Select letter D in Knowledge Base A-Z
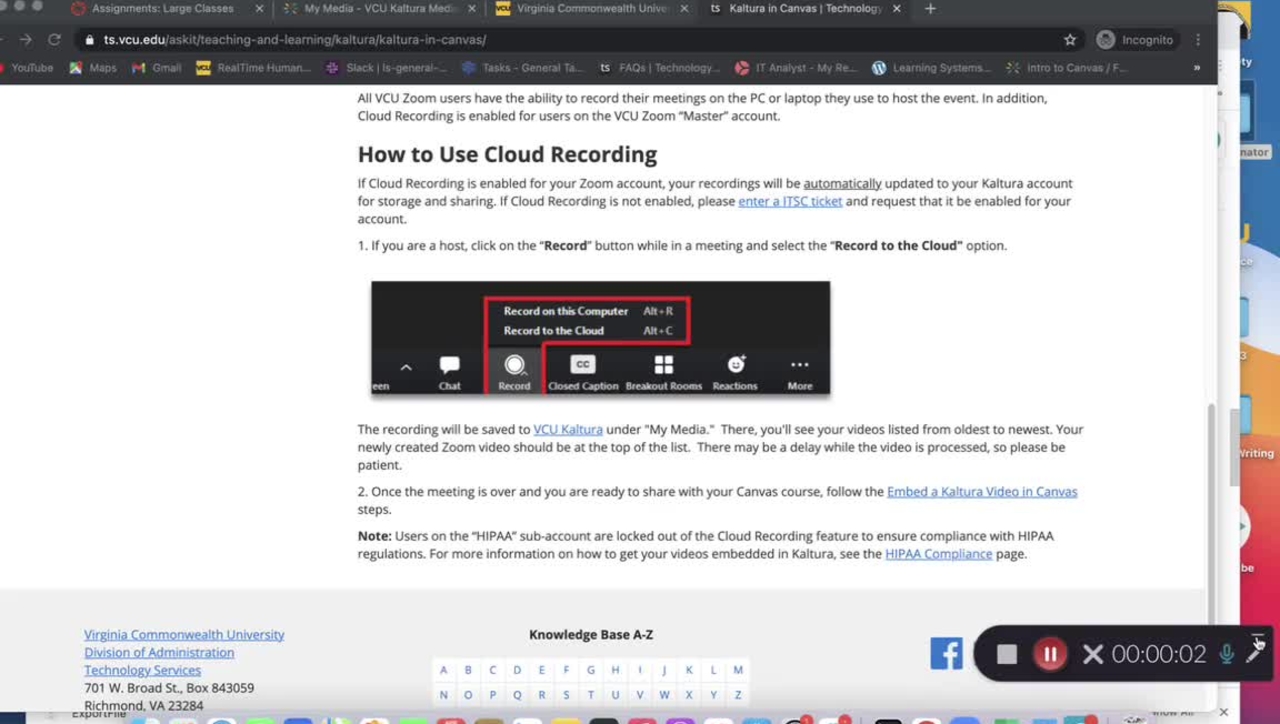Image resolution: width=1280 pixels, height=724 pixels. pos(517,670)
